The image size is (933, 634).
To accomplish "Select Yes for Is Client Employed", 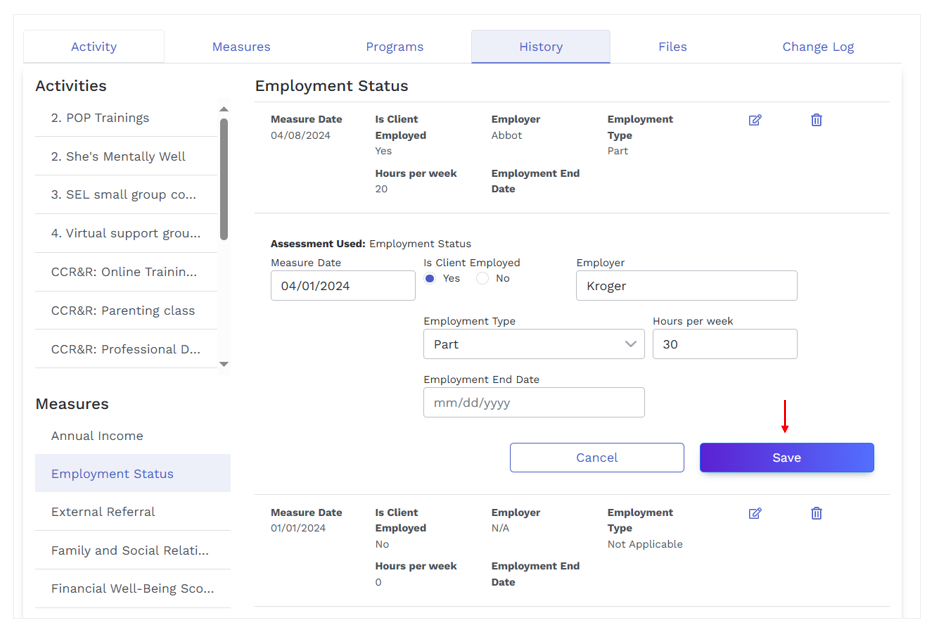I will [x=430, y=278].
